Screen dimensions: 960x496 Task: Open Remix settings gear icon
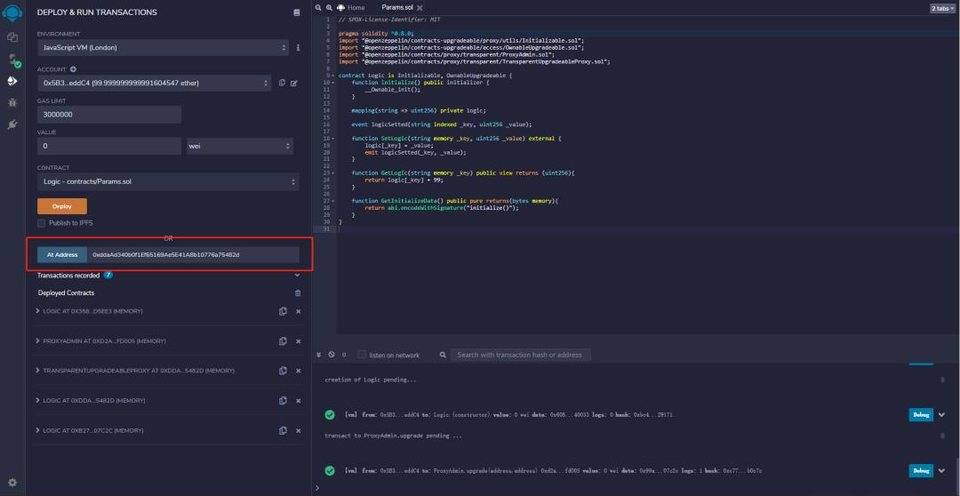[x=13, y=482]
